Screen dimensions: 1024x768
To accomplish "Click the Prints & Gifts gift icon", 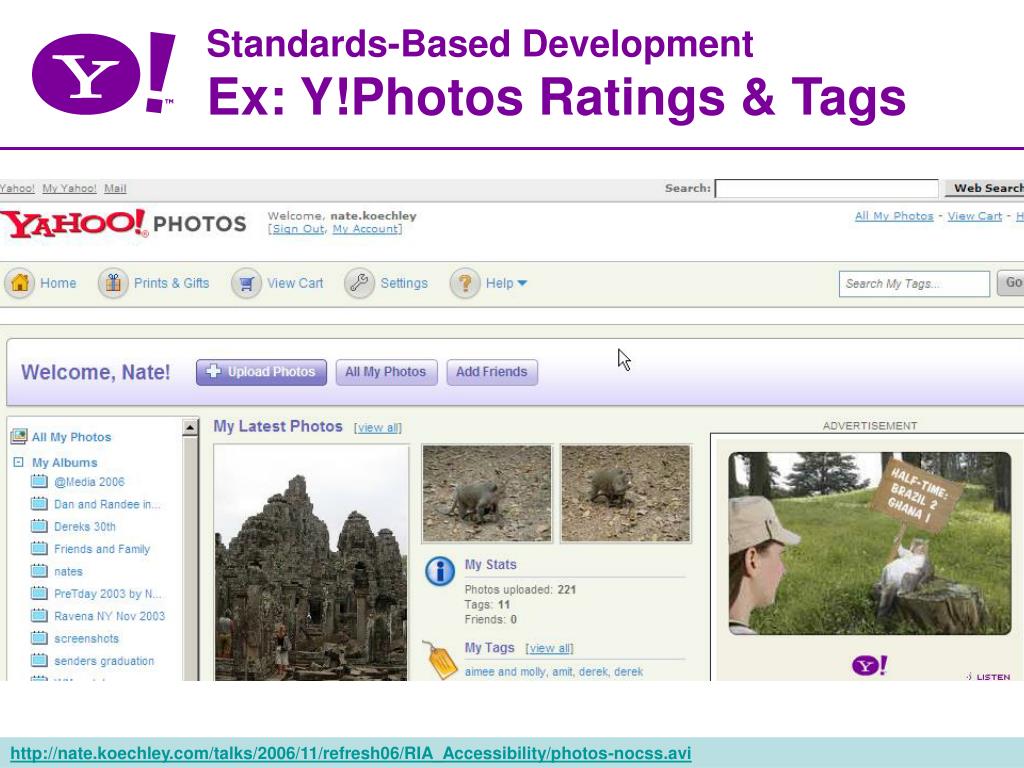I will click(x=113, y=283).
